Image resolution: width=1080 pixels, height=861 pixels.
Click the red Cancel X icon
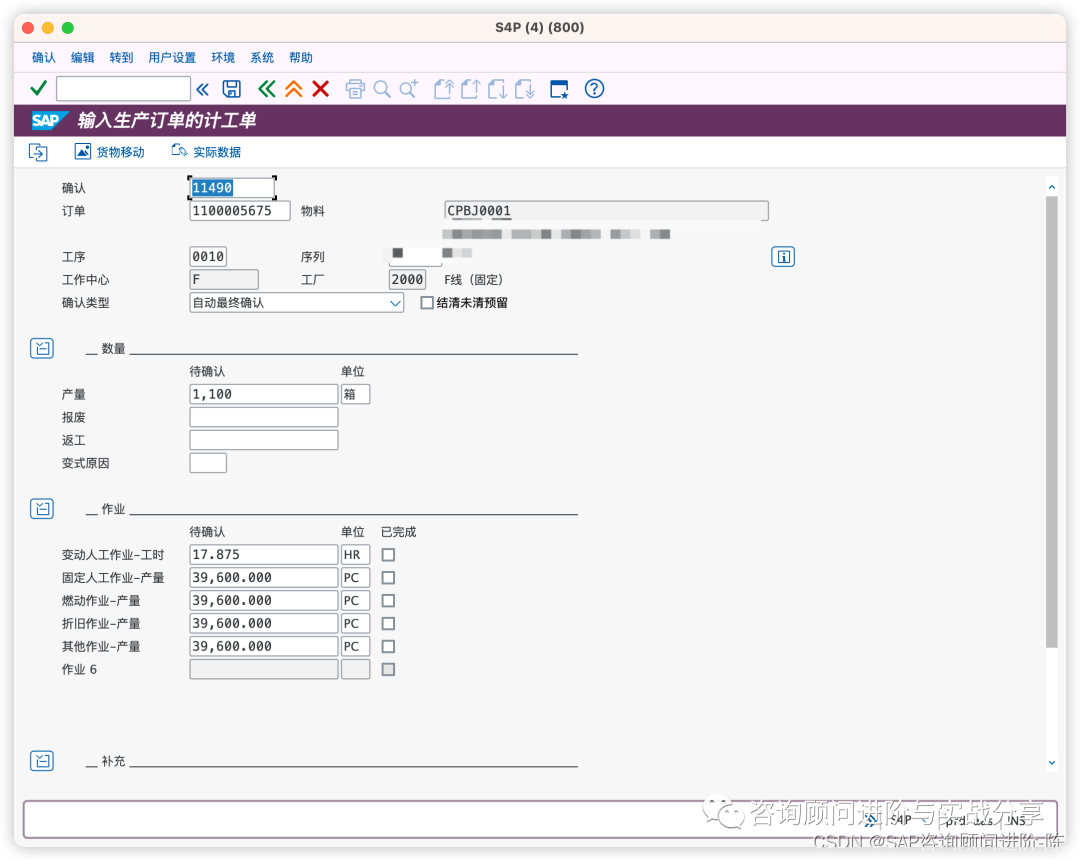point(320,89)
